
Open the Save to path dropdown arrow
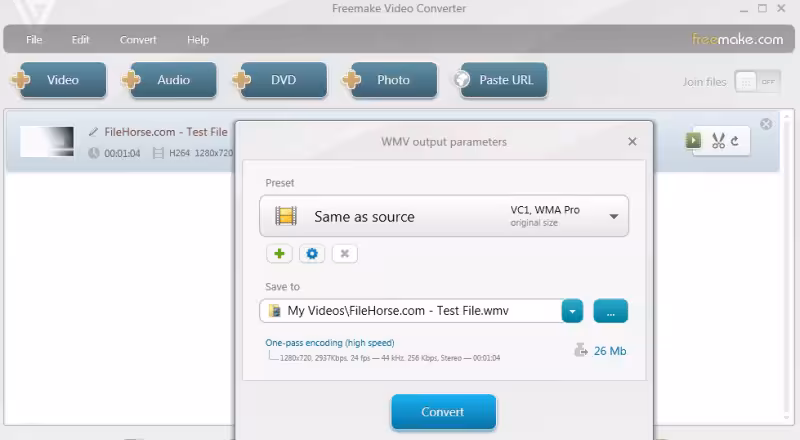pos(572,311)
